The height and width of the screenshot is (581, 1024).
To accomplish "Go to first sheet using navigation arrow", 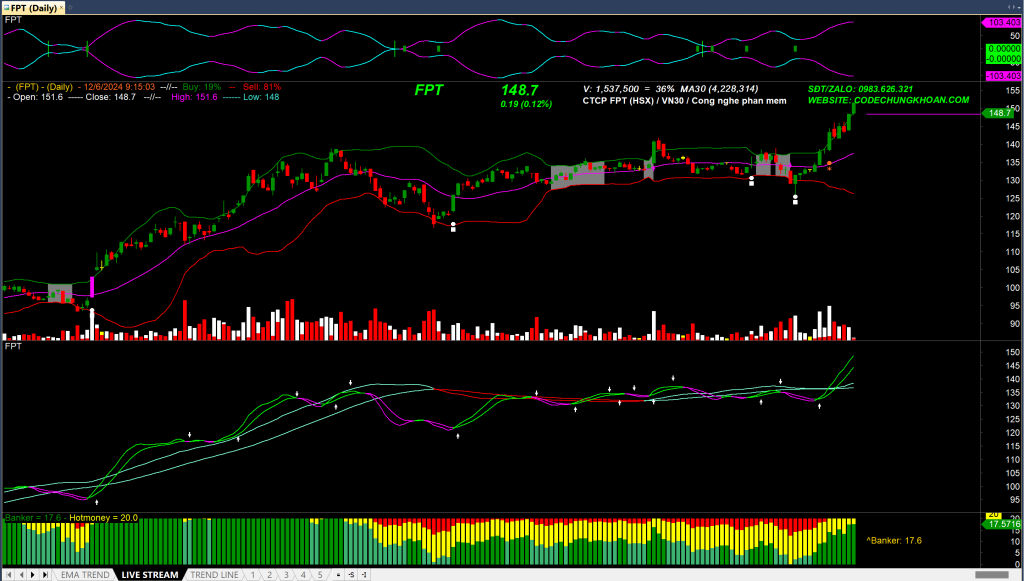I will (8, 575).
